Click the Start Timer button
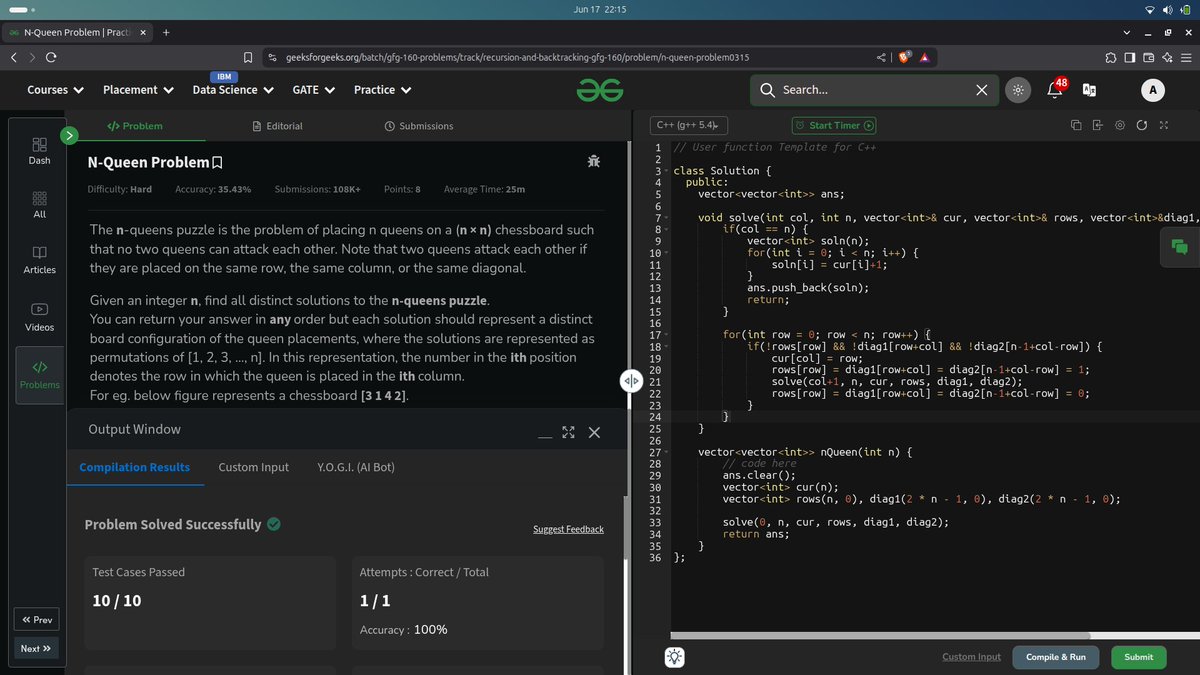This screenshot has height=675, width=1200. [834, 126]
